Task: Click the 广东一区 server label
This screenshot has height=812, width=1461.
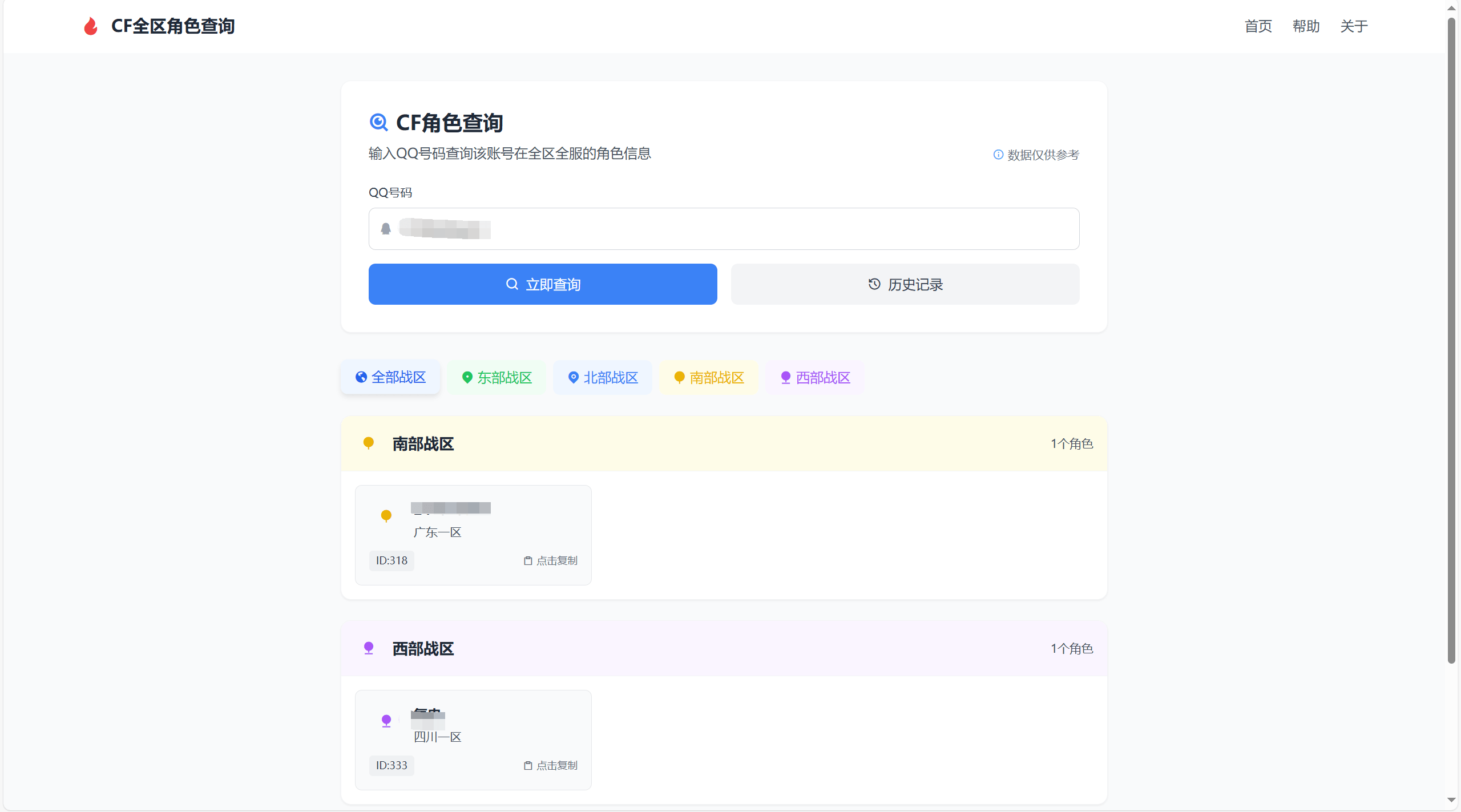Action: pyautogui.click(x=437, y=532)
